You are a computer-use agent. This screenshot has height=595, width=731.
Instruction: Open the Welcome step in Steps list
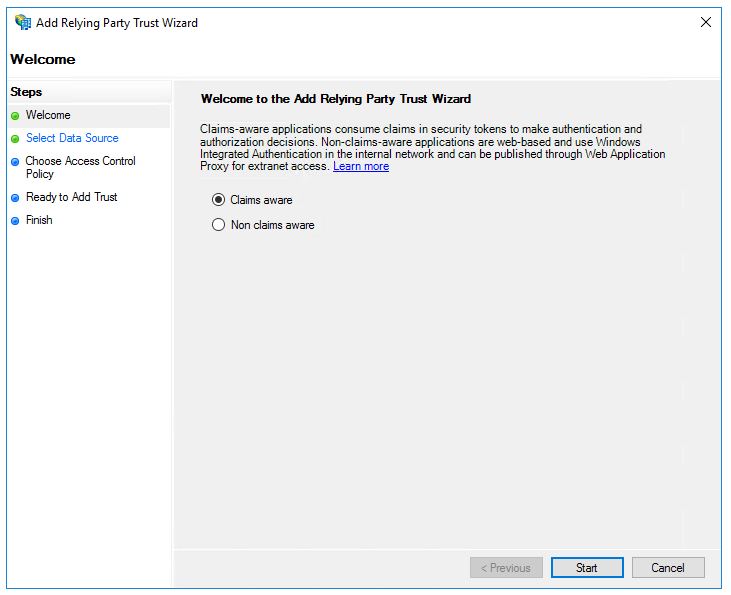pyautogui.click(x=48, y=115)
